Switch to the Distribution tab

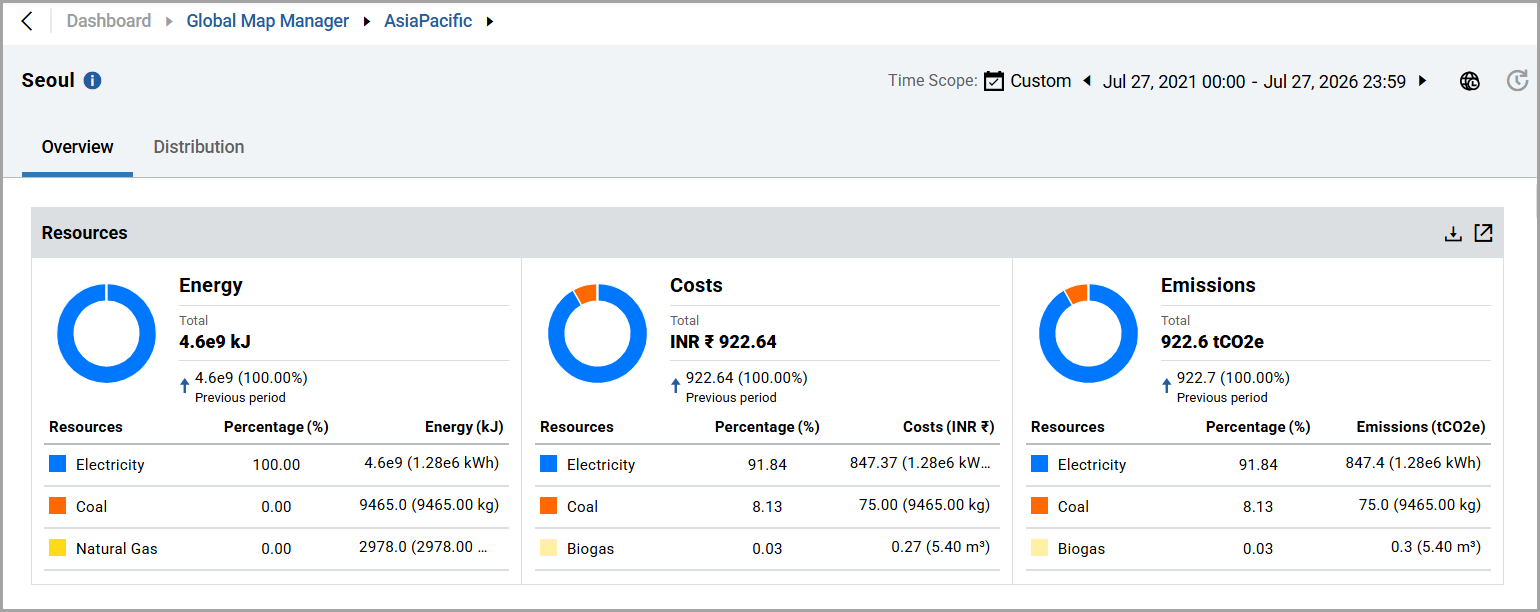click(199, 147)
